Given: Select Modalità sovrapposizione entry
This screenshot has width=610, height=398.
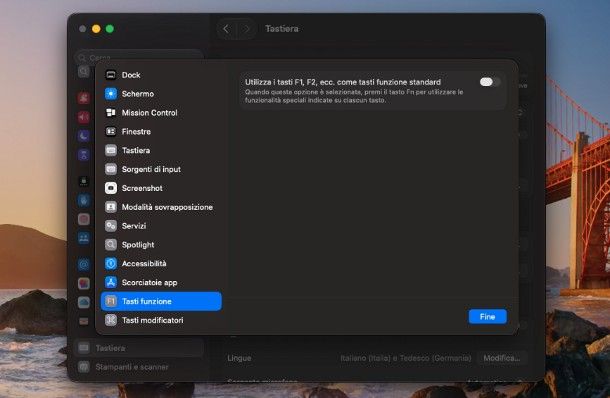Looking at the screenshot, I should click(x=161, y=207).
